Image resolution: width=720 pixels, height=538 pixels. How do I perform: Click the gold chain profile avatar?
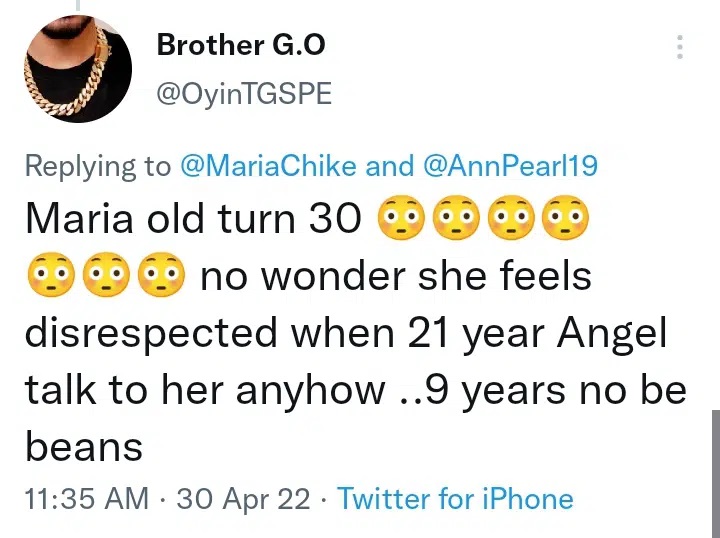pos(77,69)
